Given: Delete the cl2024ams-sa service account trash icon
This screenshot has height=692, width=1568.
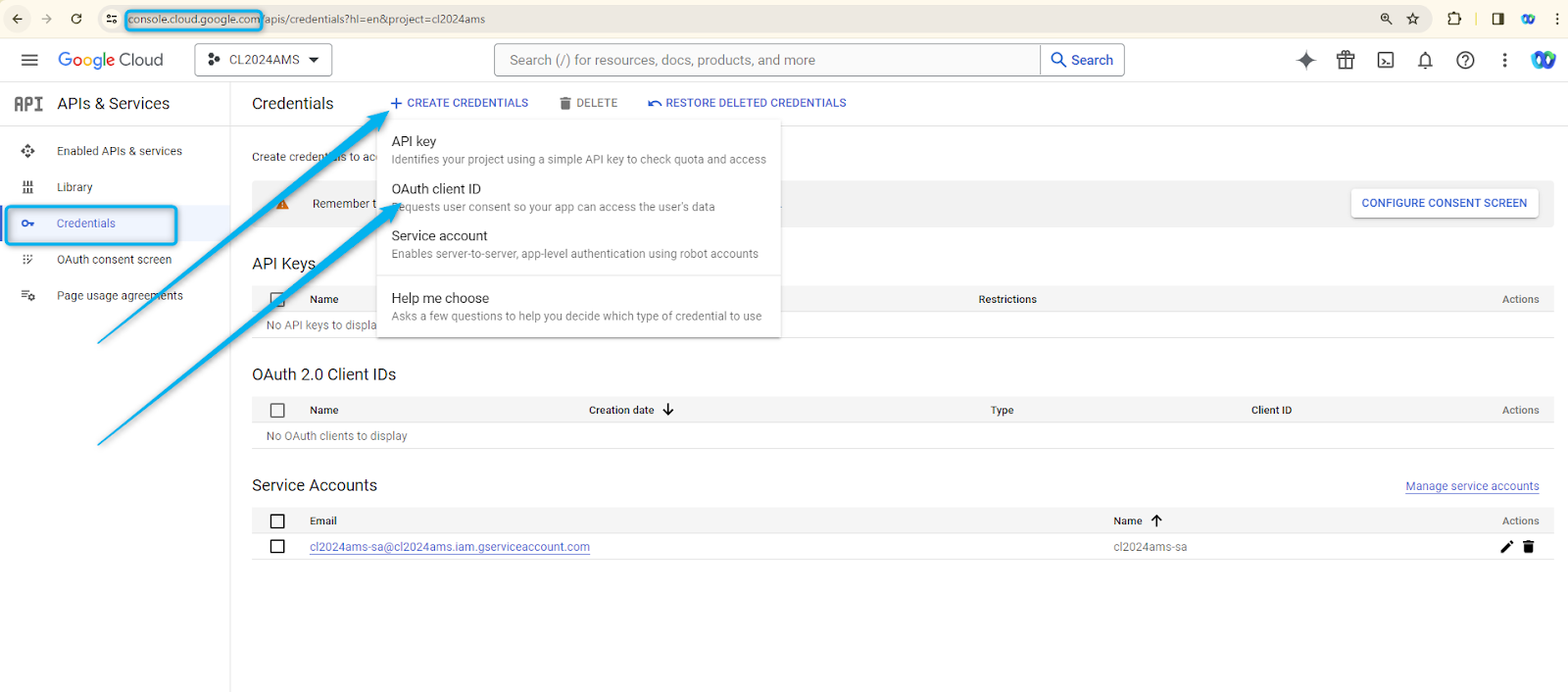Looking at the screenshot, I should (1529, 547).
